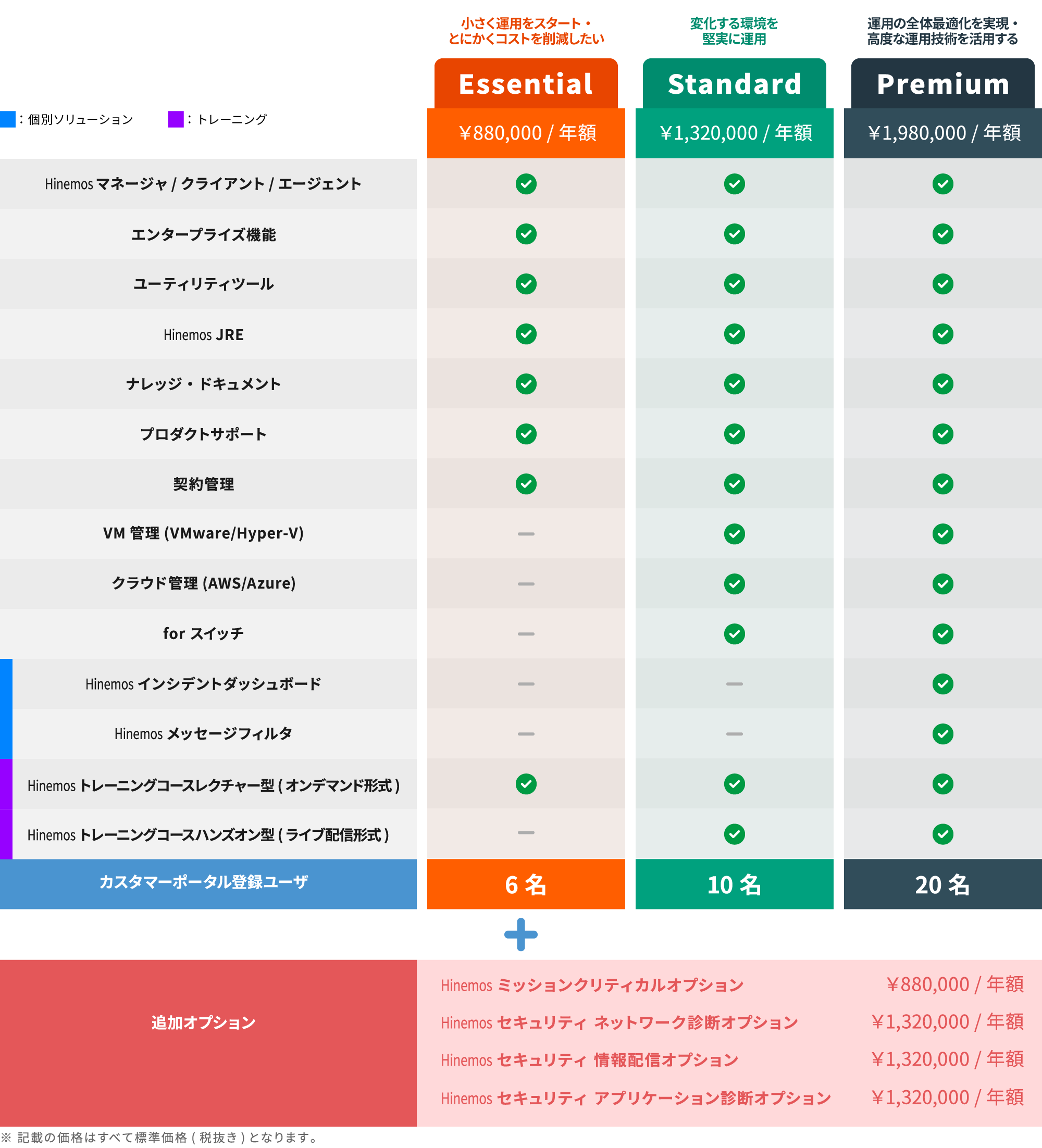Click the Standard checkmark for ハンズオン型 training row
This screenshot has width=1042, height=1148.
[x=735, y=834]
